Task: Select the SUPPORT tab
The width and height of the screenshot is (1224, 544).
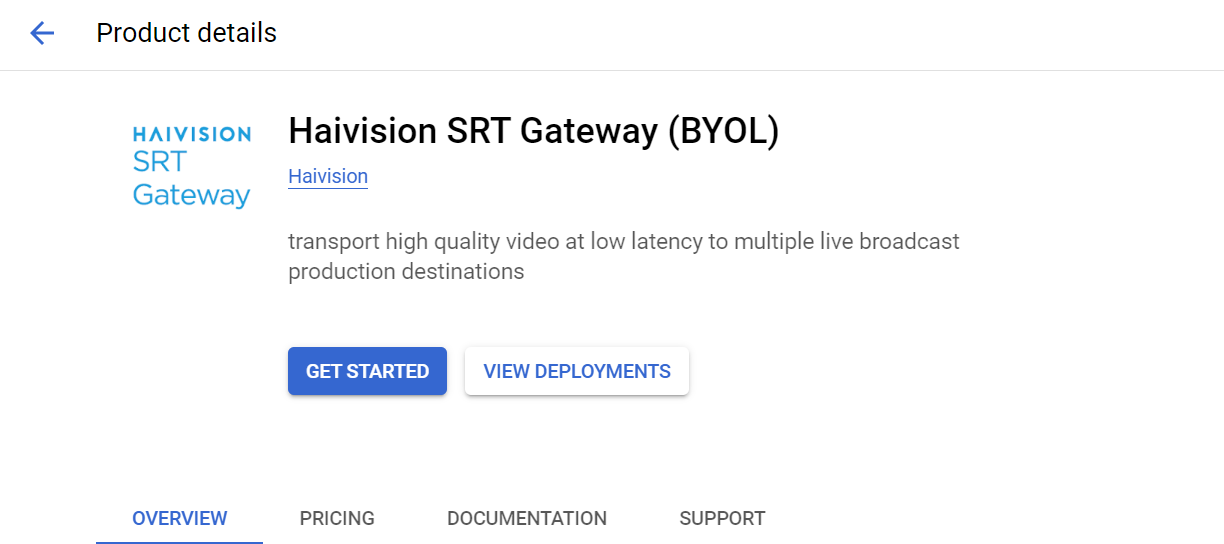Action: (x=722, y=518)
